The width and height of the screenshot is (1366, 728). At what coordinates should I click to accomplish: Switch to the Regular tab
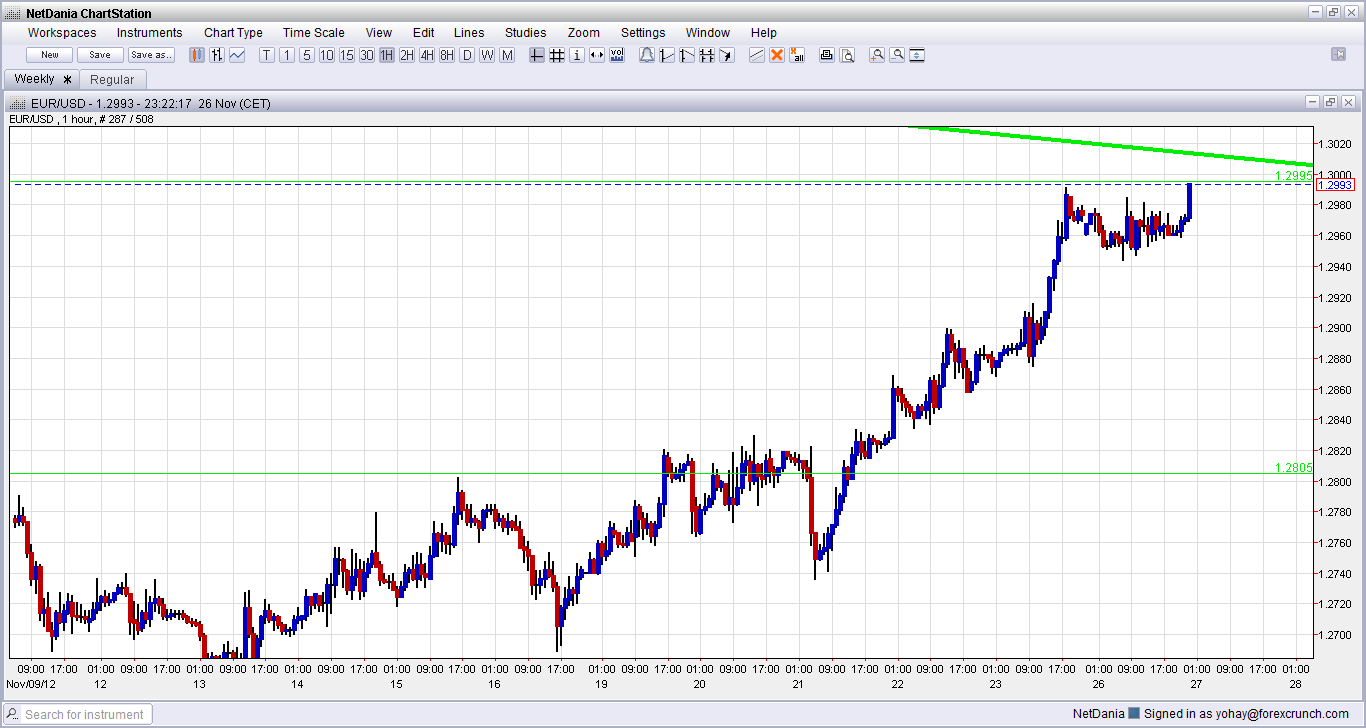[x=112, y=79]
